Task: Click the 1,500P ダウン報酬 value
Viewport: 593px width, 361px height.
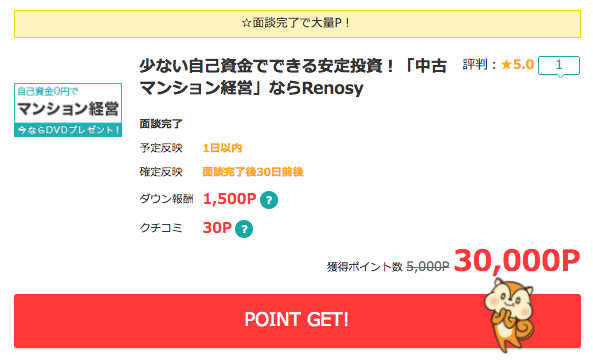Action: 230,199
